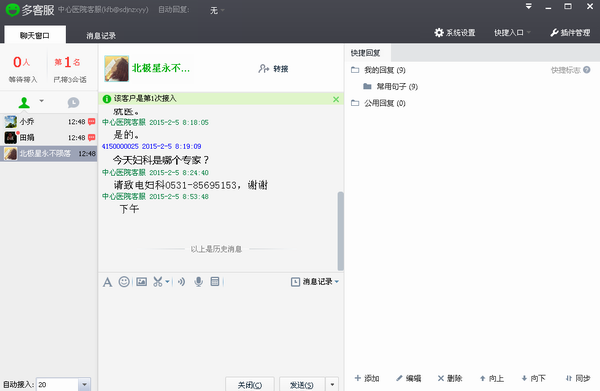Start voice input with the microphone icon

[198, 282]
